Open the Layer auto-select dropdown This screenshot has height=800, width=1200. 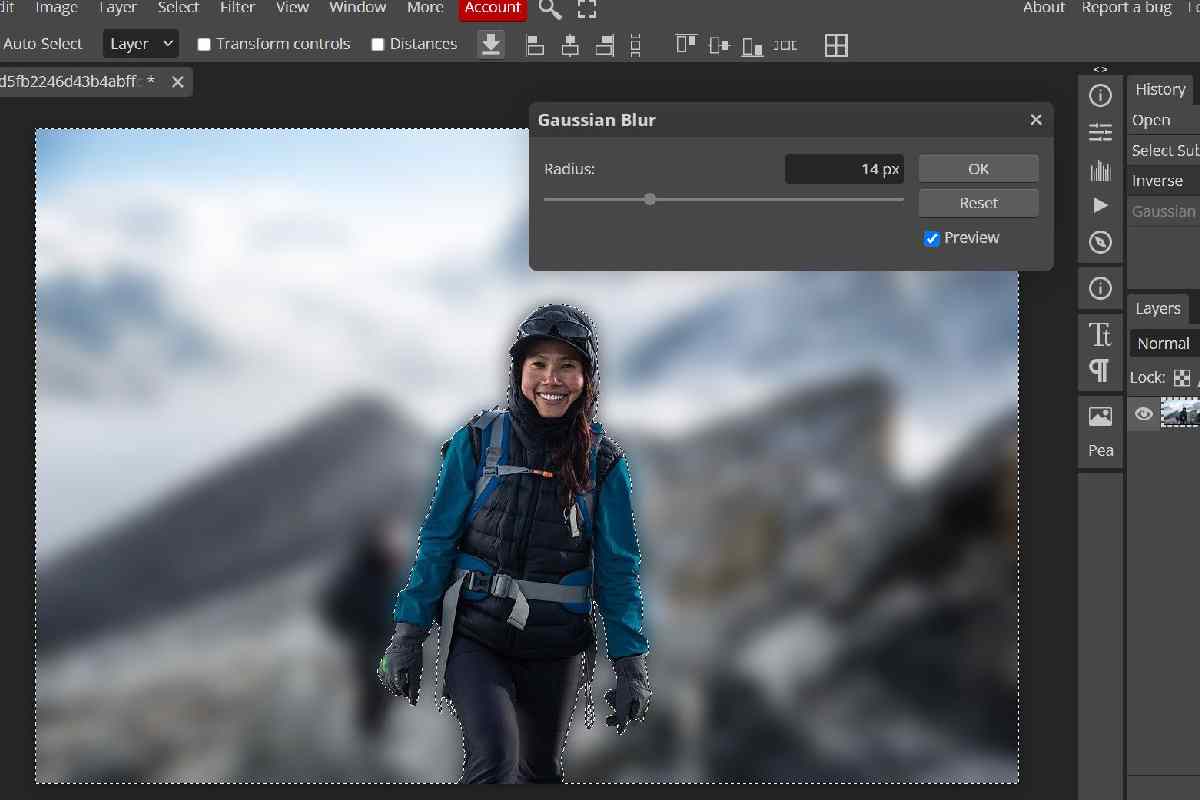[141, 44]
